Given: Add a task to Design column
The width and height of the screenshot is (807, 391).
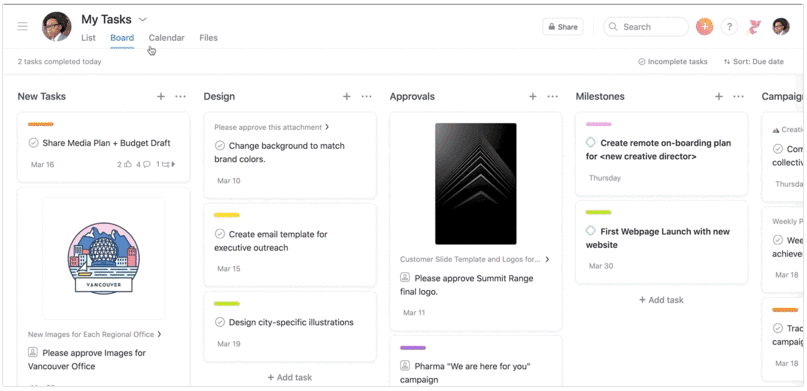Looking at the screenshot, I should click(347, 96).
